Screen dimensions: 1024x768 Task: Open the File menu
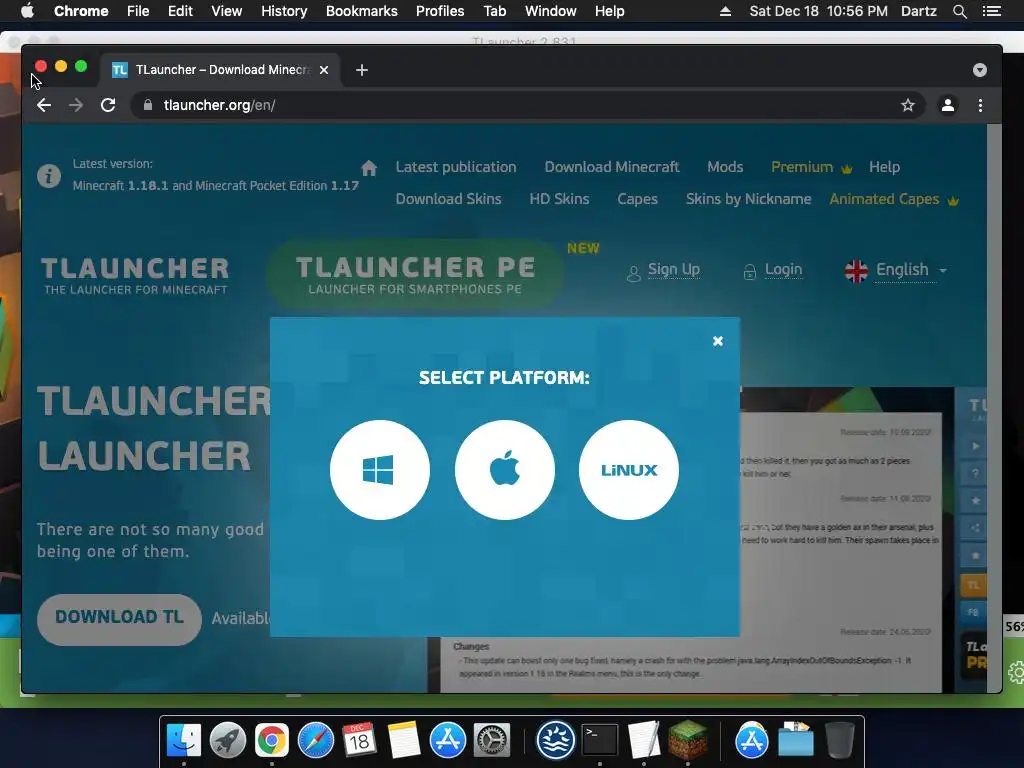pyautogui.click(x=138, y=11)
